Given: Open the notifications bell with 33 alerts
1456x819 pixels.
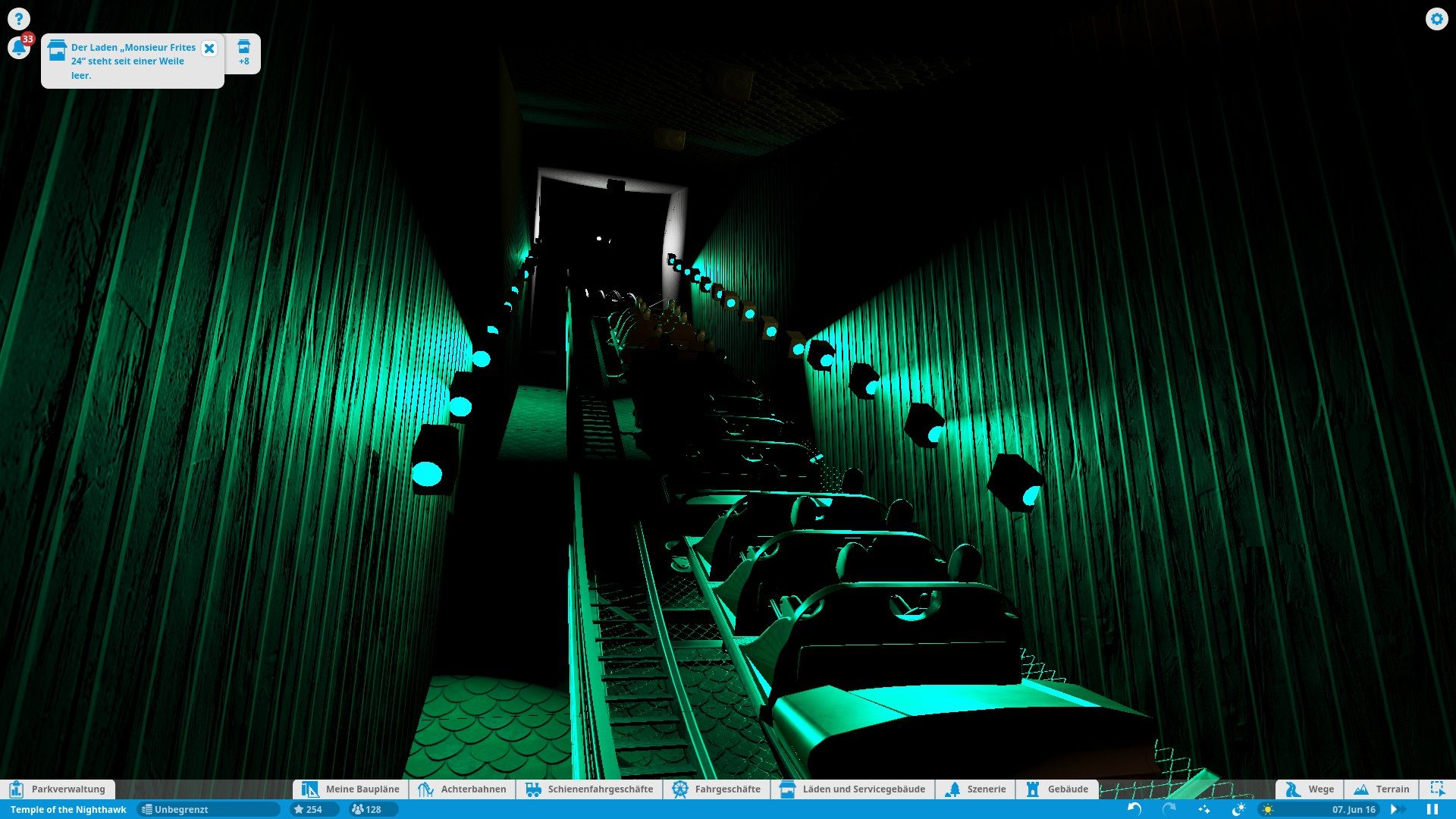Looking at the screenshot, I should pos(18,48).
